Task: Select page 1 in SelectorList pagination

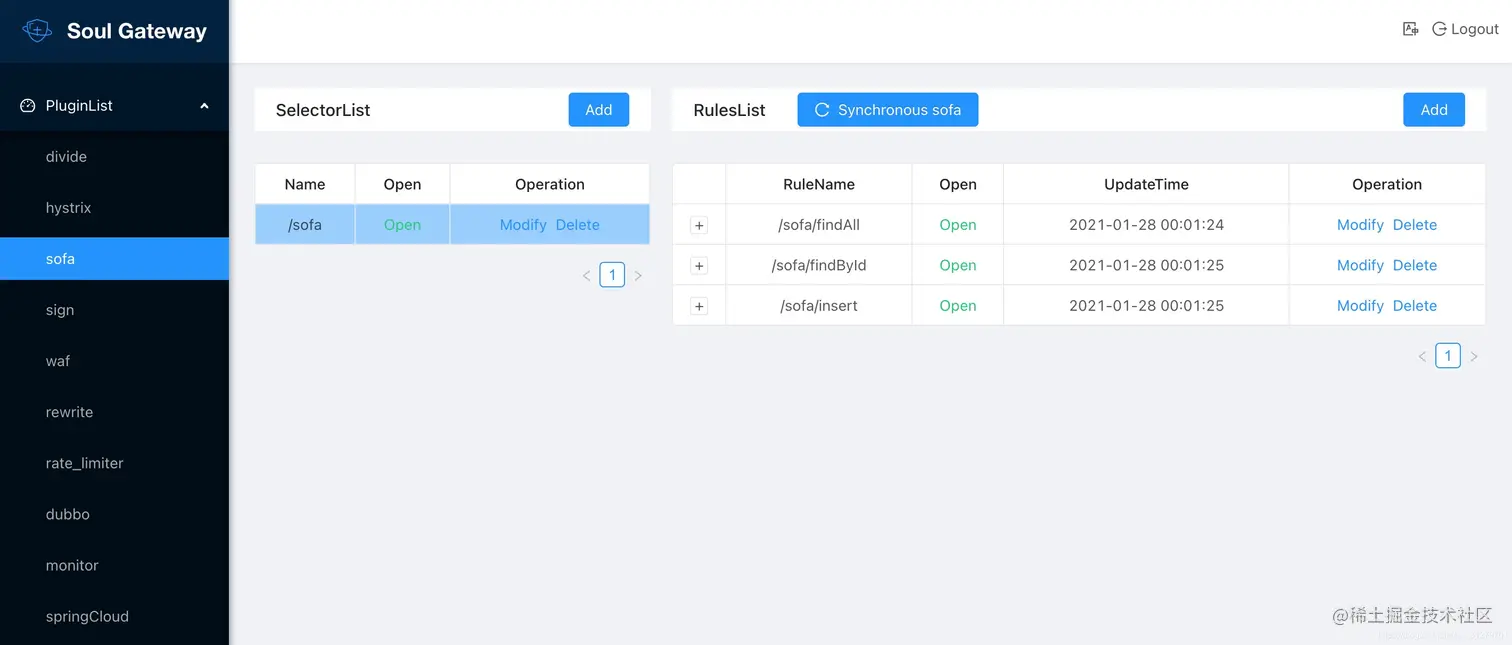Action: pos(612,275)
